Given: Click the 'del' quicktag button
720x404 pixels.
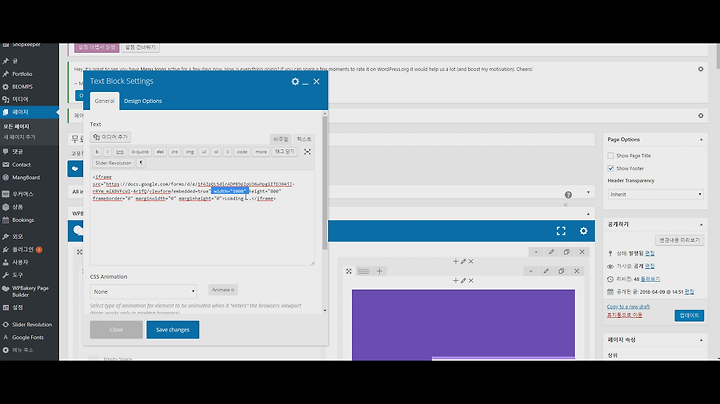Looking at the screenshot, I should 160,152.
